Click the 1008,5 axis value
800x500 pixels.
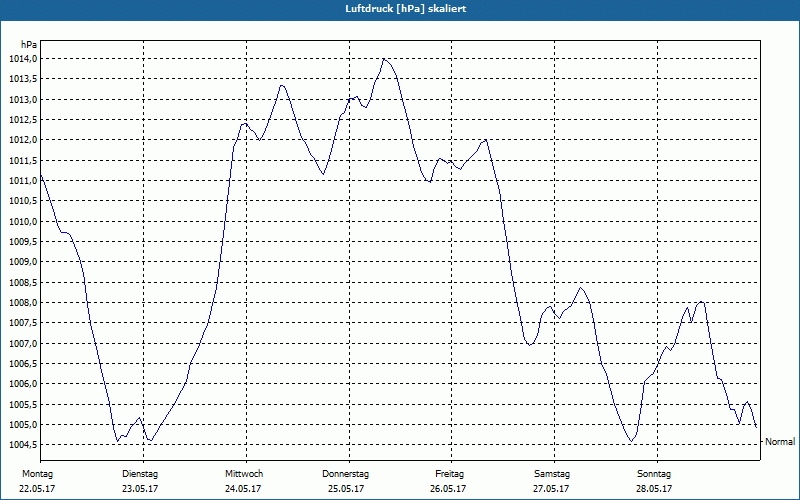pos(23,282)
